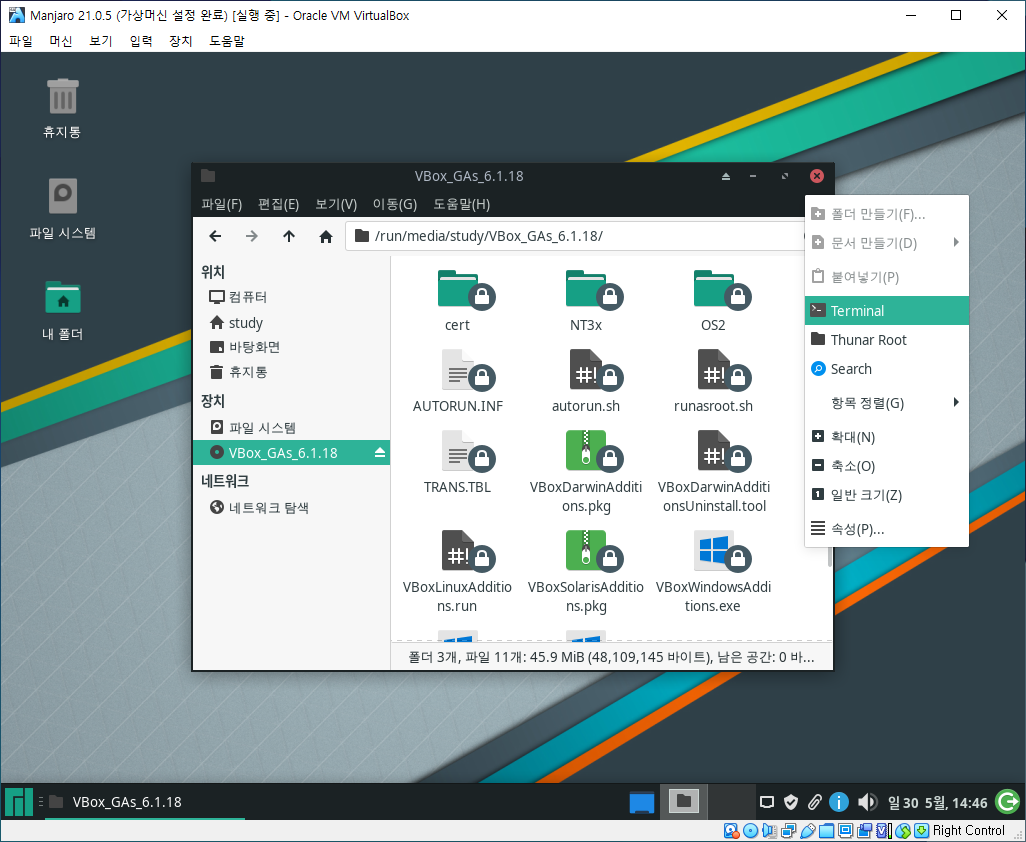Viewport: 1026px width, 842px height.
Task: Click VirtualBox hard disk status icon
Action: (x=732, y=831)
